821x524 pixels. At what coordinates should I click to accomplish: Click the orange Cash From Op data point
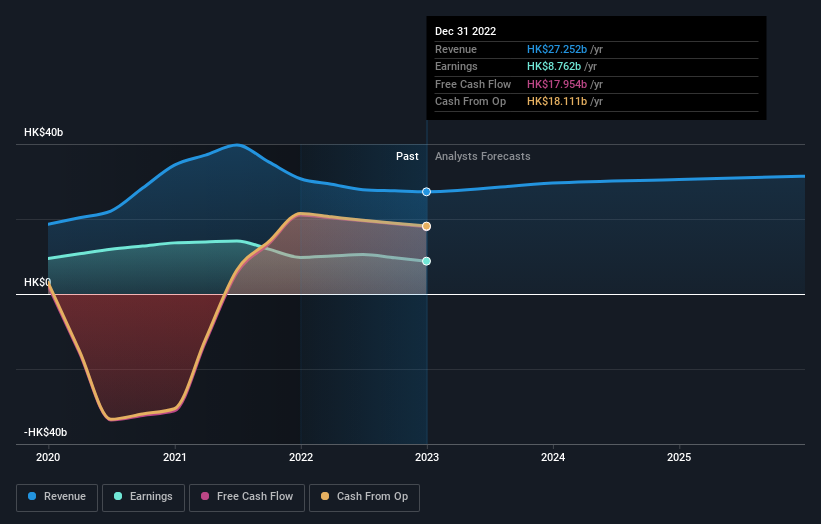[427, 226]
